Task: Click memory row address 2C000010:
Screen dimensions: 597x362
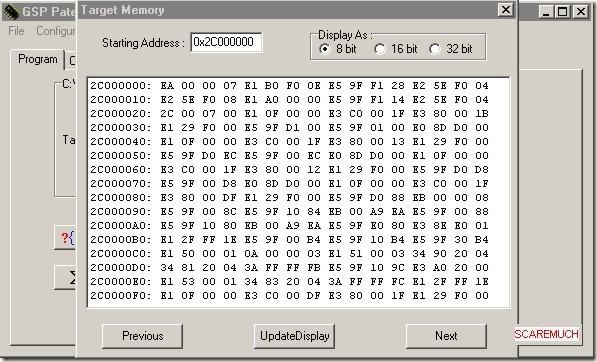Action: click(x=121, y=99)
